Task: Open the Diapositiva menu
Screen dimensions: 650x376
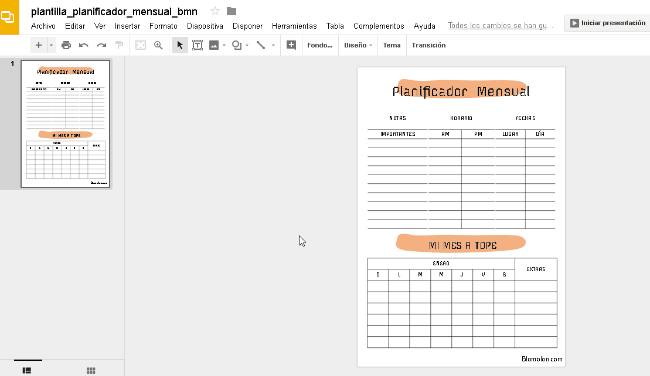Action: point(205,26)
